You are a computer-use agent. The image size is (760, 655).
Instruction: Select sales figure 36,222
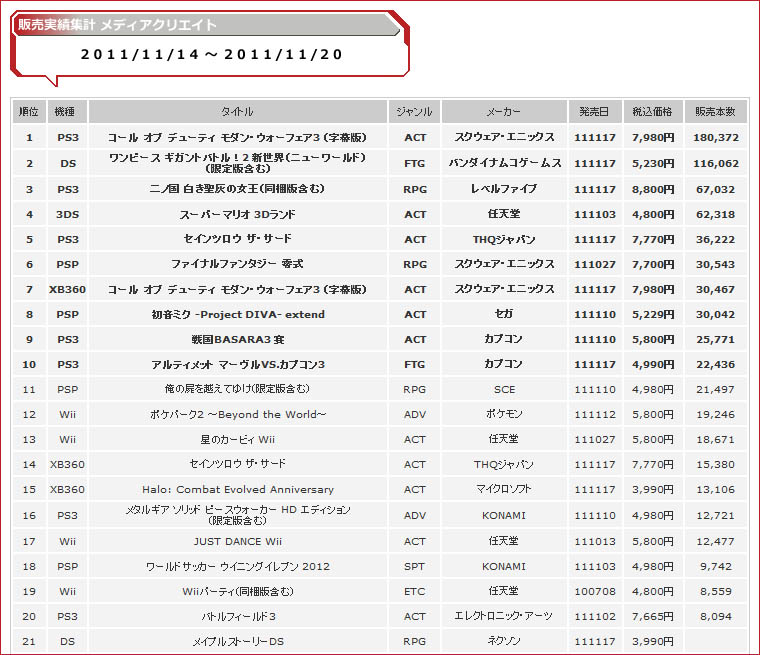[716, 240]
